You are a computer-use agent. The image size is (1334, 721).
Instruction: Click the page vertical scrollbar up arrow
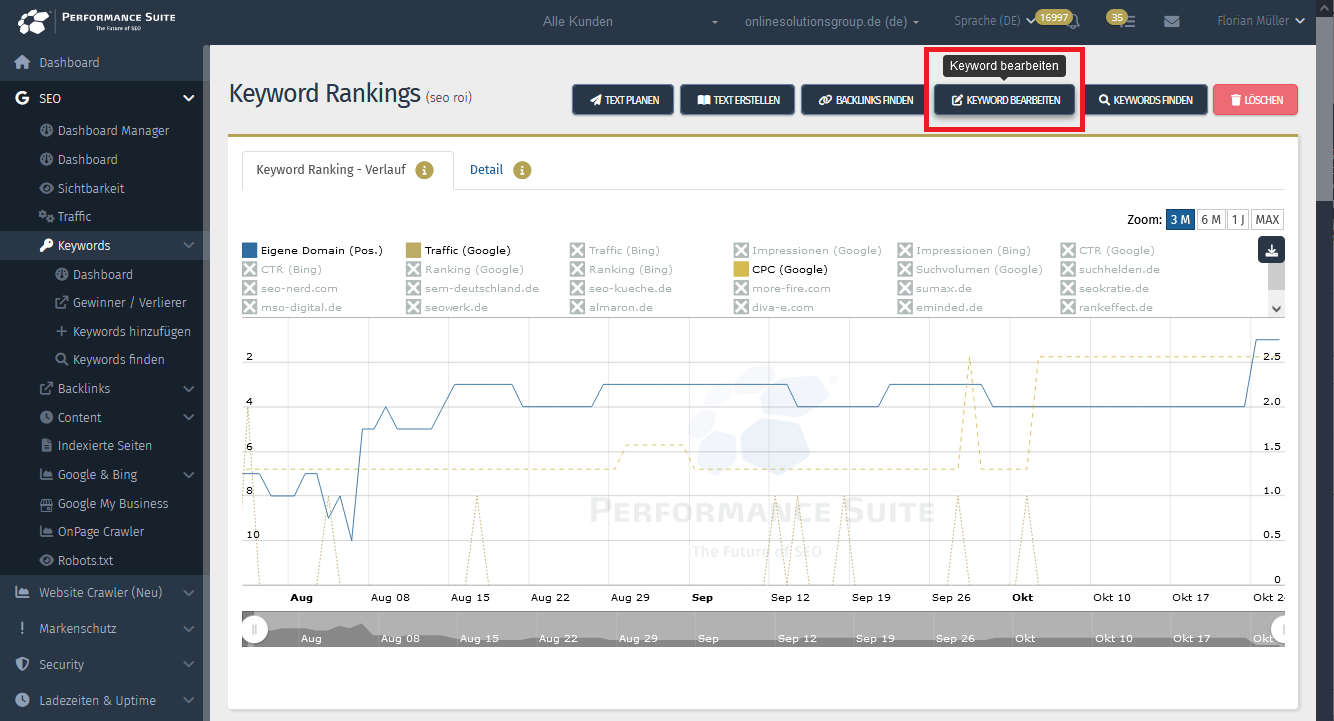tap(1325, 6)
